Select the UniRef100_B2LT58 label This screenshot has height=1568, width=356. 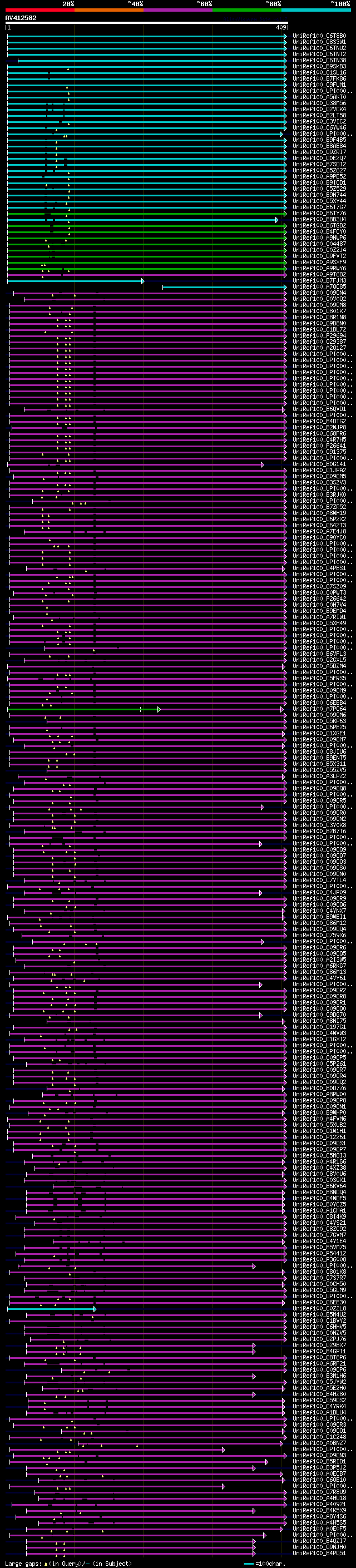point(319,115)
